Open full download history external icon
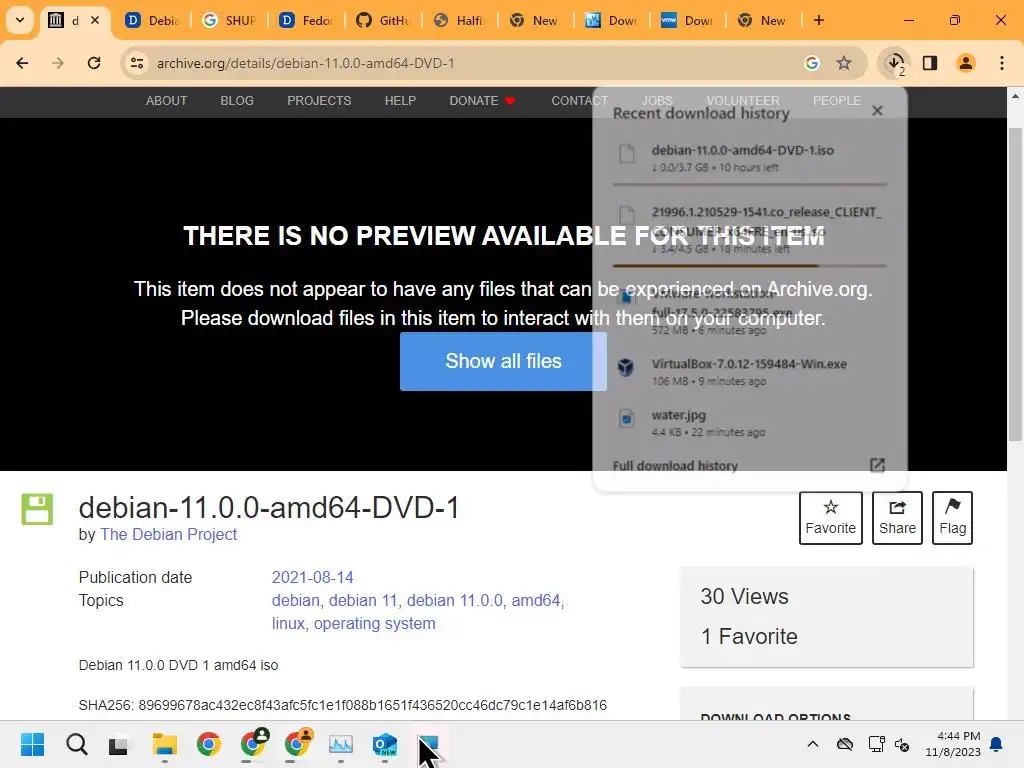Viewport: 1024px width, 768px height. coord(878,465)
